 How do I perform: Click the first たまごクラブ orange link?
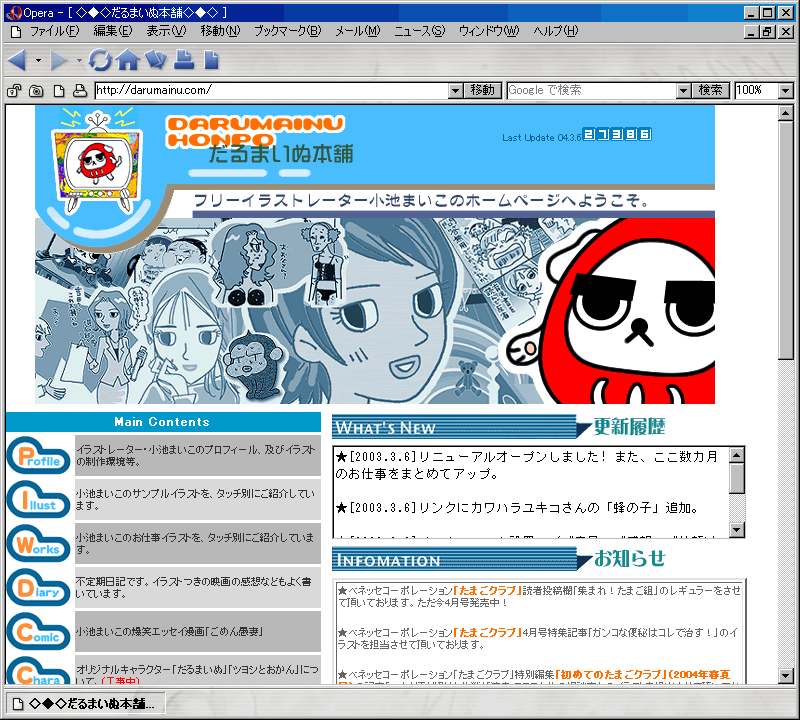pos(487,590)
